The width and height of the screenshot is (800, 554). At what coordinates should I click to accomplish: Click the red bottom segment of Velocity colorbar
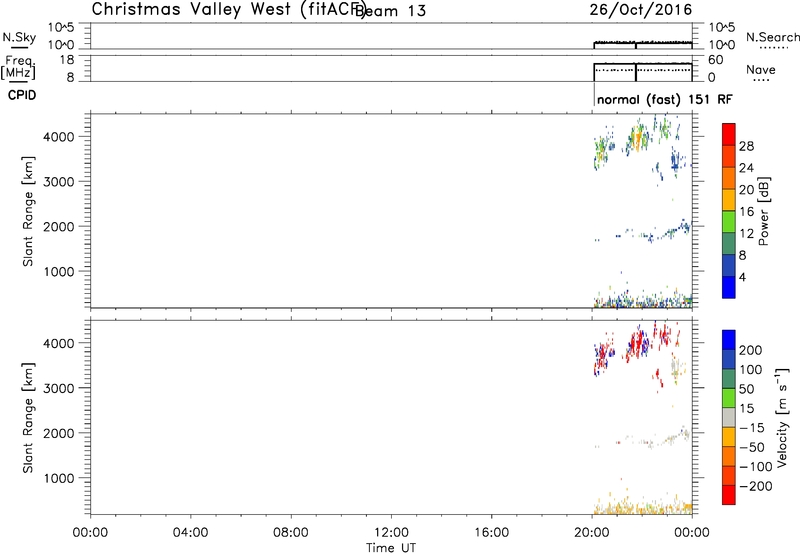click(x=729, y=495)
